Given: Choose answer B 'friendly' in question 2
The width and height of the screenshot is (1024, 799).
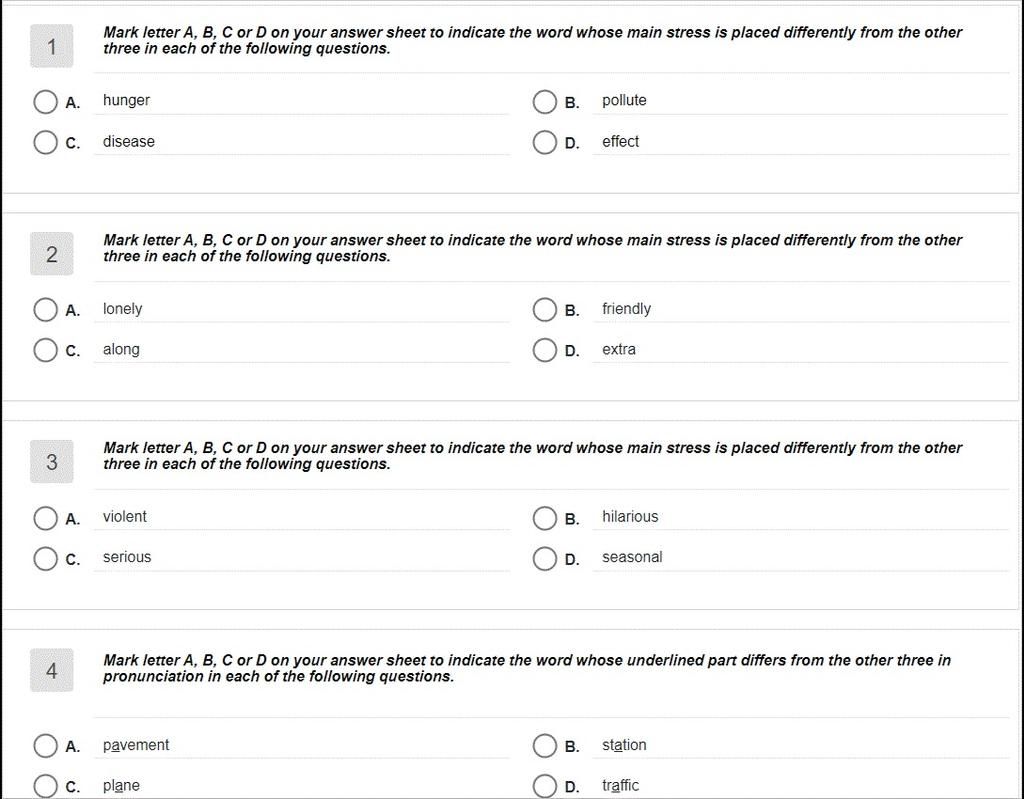Looking at the screenshot, I should tap(544, 310).
